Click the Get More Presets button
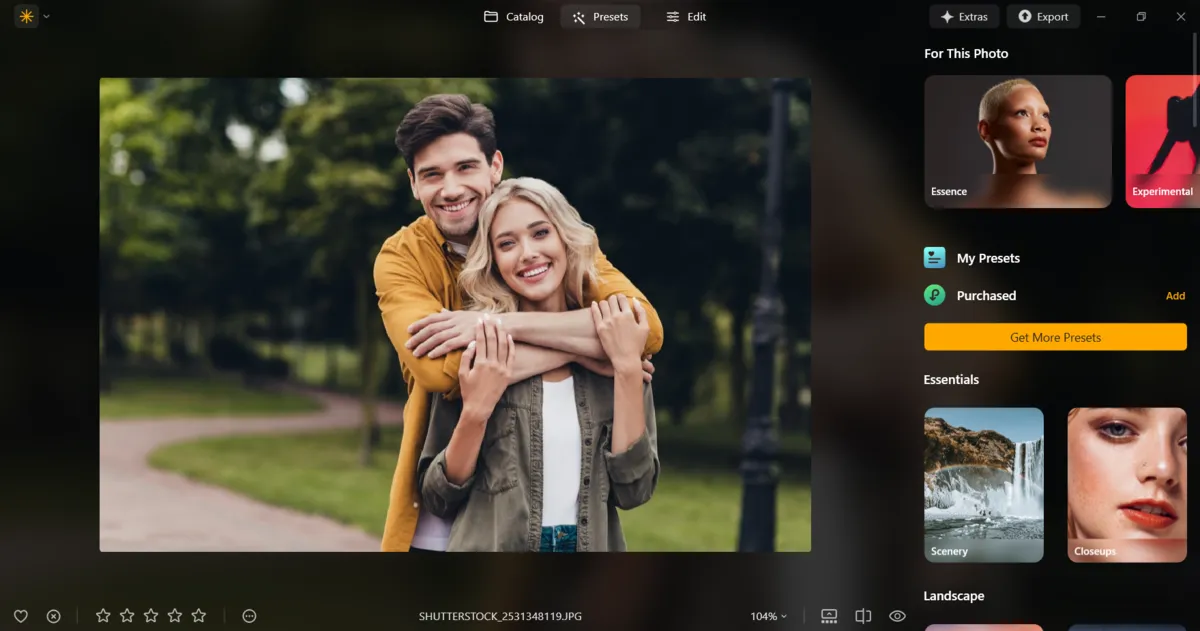Viewport: 1200px width, 631px height. [x=1055, y=337]
